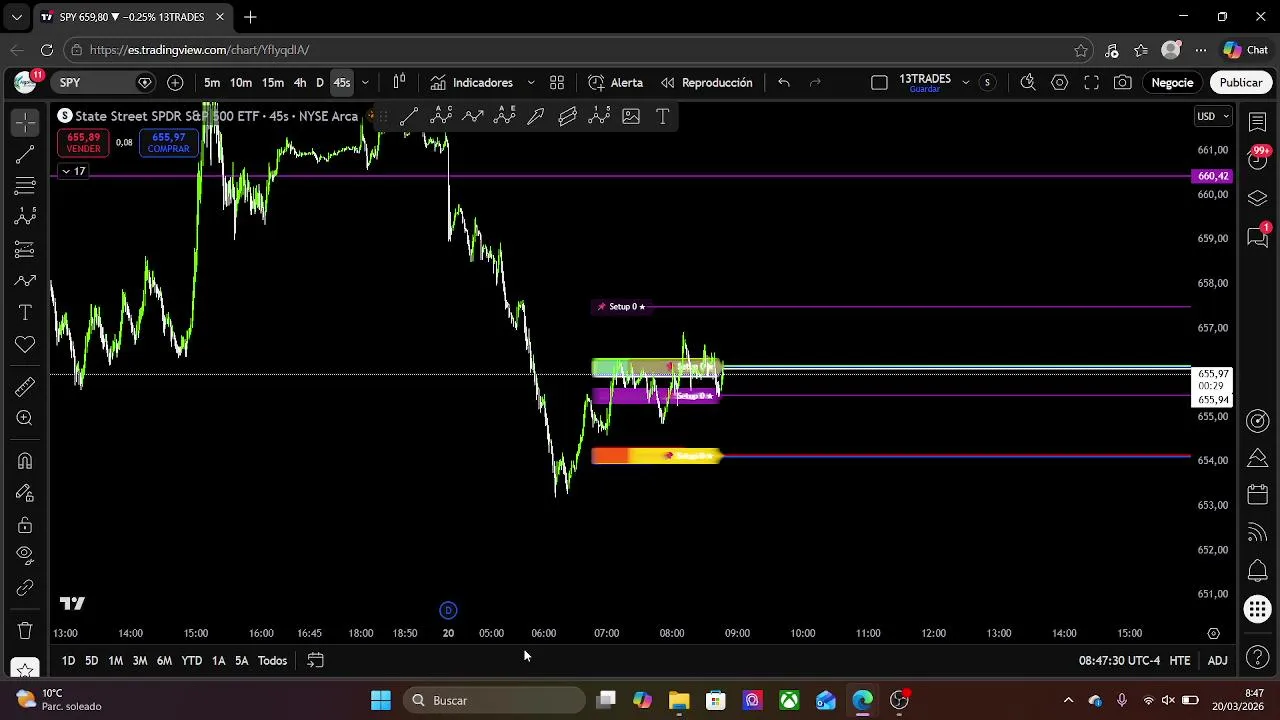Open the alerts panel with 99+ badge
Viewport: 1280px width, 720px height.
coord(1258,159)
